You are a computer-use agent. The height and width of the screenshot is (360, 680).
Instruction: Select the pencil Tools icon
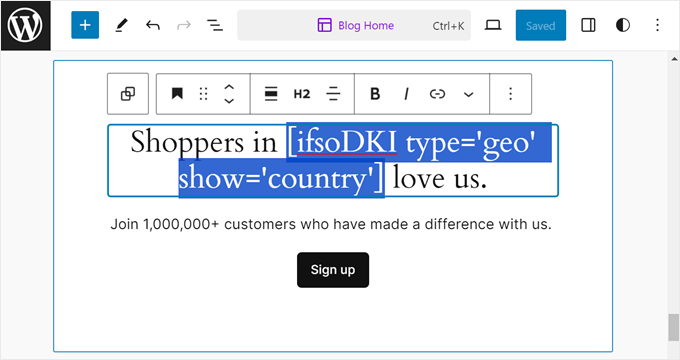[x=121, y=26]
